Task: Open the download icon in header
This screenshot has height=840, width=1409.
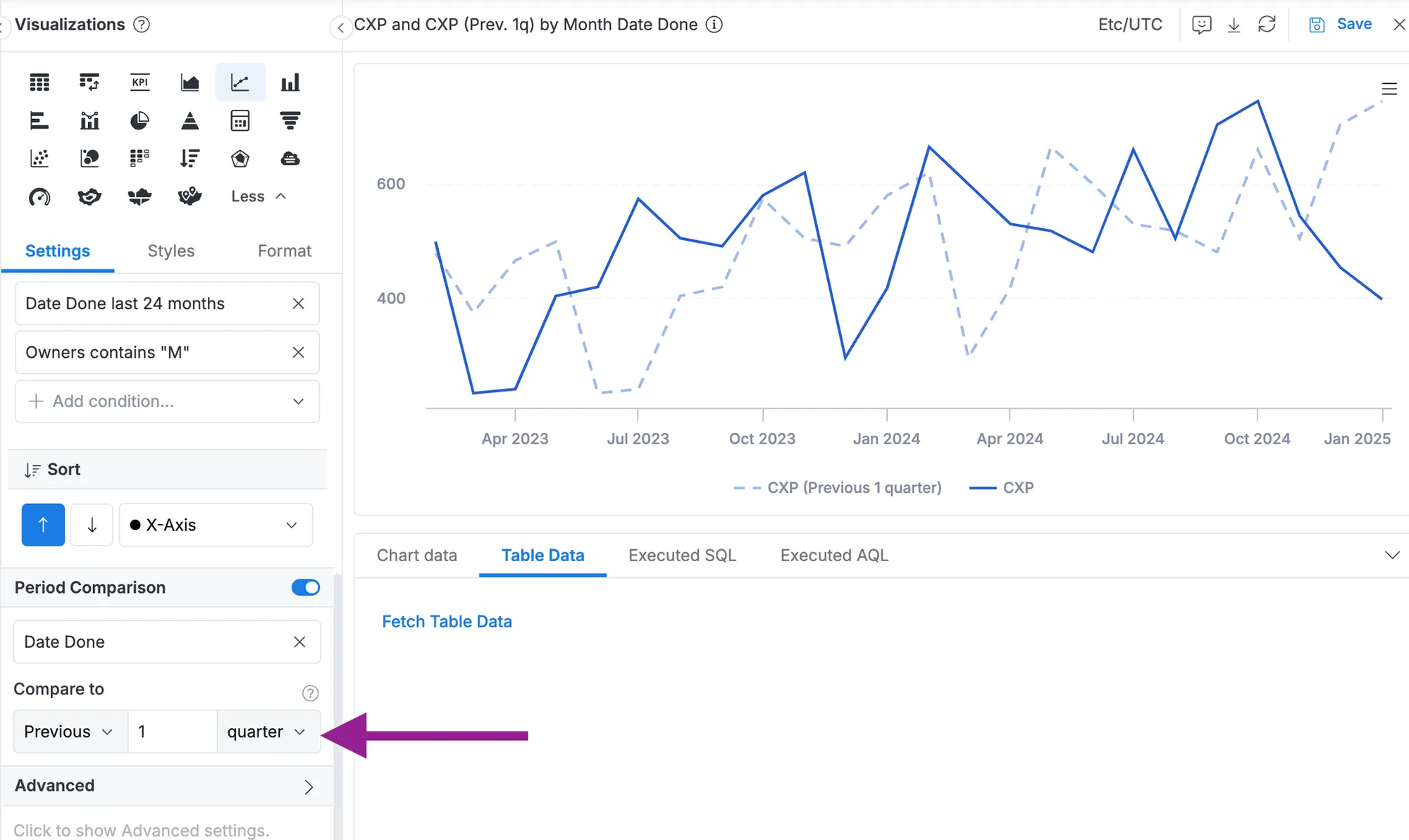Action: (x=1234, y=25)
